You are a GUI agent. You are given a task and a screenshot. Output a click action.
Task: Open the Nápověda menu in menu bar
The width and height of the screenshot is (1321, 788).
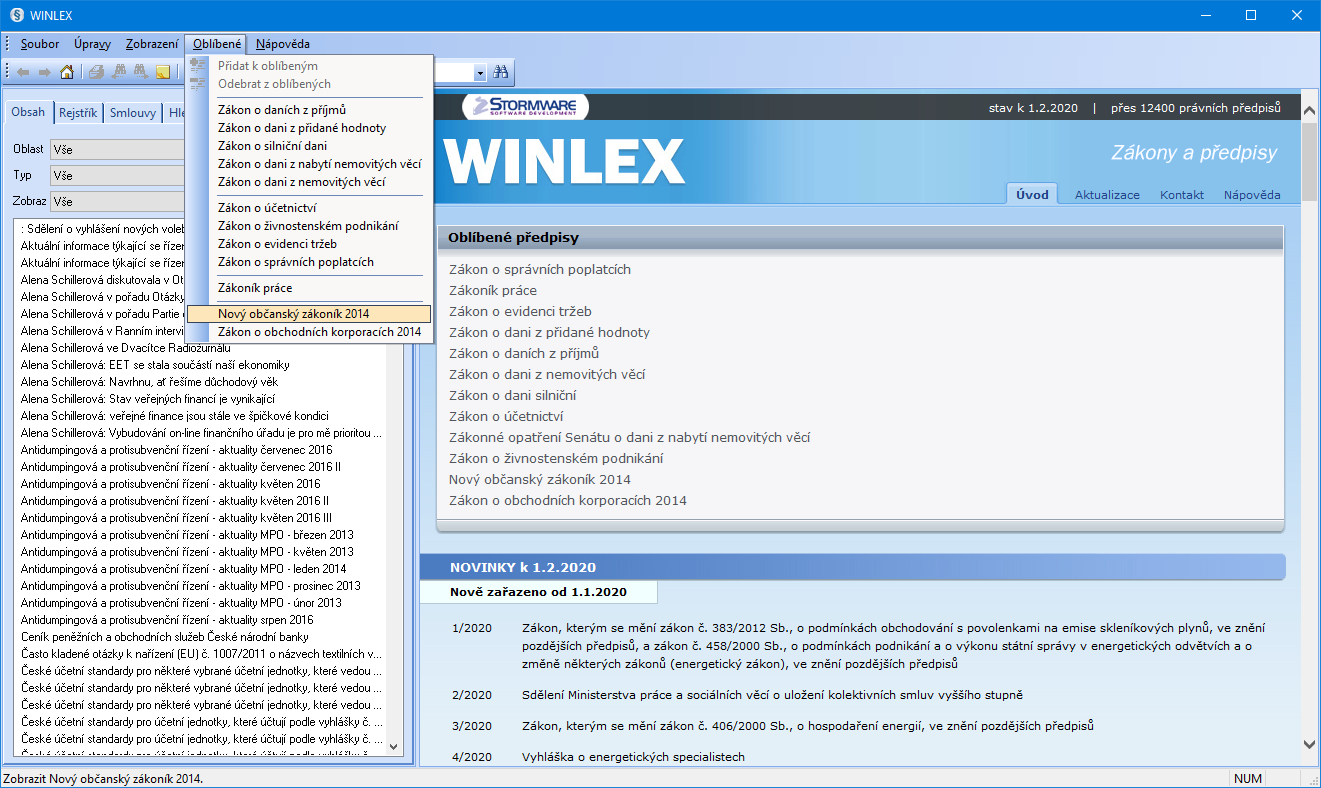point(283,44)
